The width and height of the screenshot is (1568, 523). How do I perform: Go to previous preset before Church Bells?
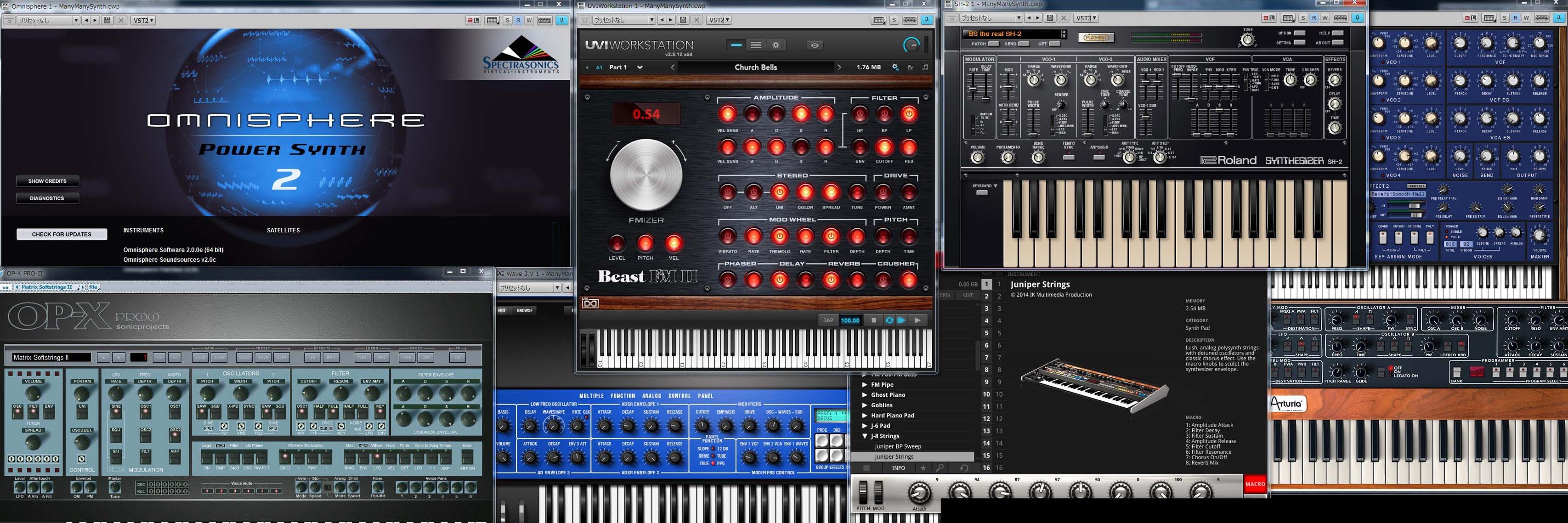tap(673, 67)
